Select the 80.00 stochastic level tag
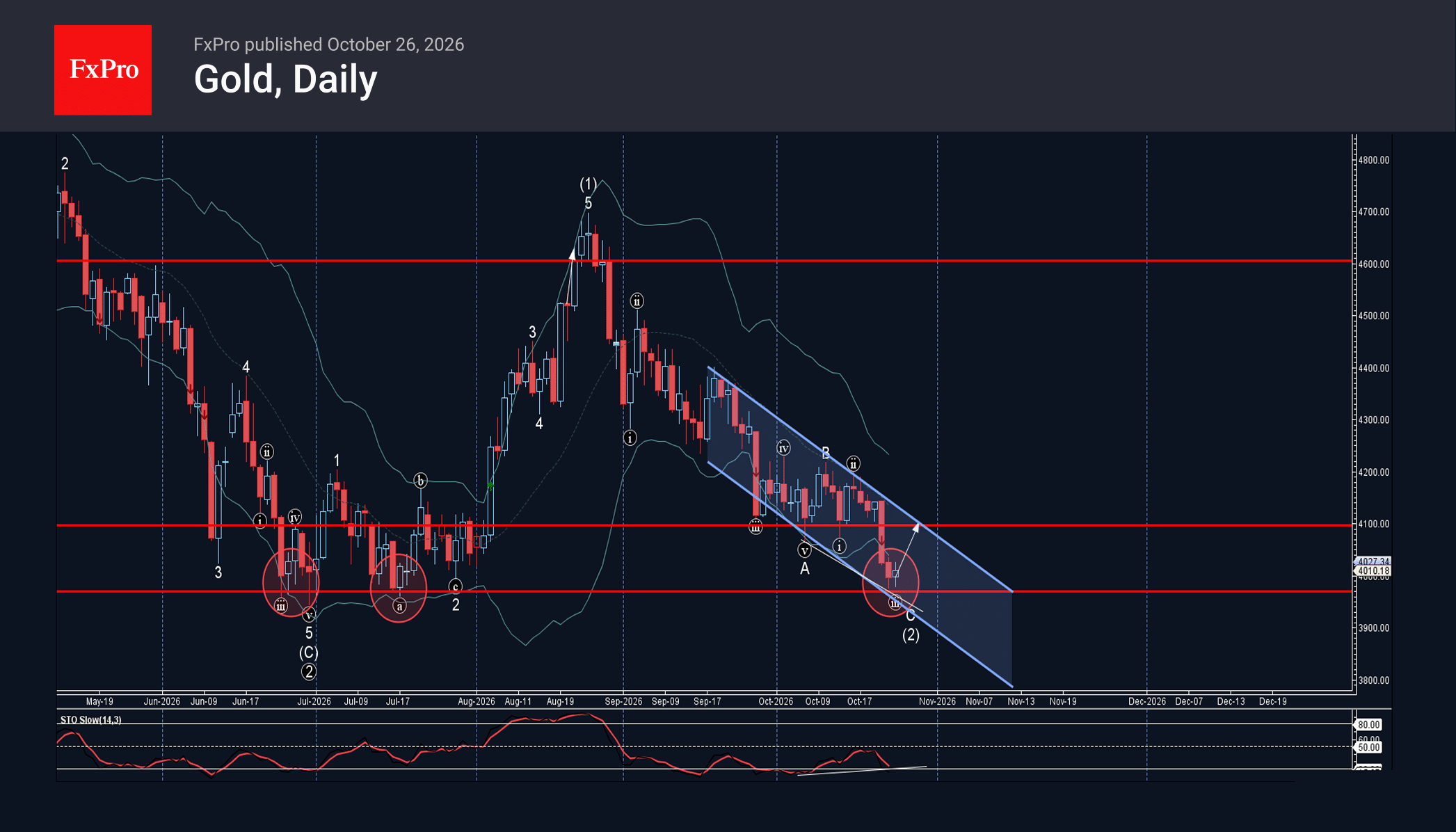 click(x=1368, y=725)
